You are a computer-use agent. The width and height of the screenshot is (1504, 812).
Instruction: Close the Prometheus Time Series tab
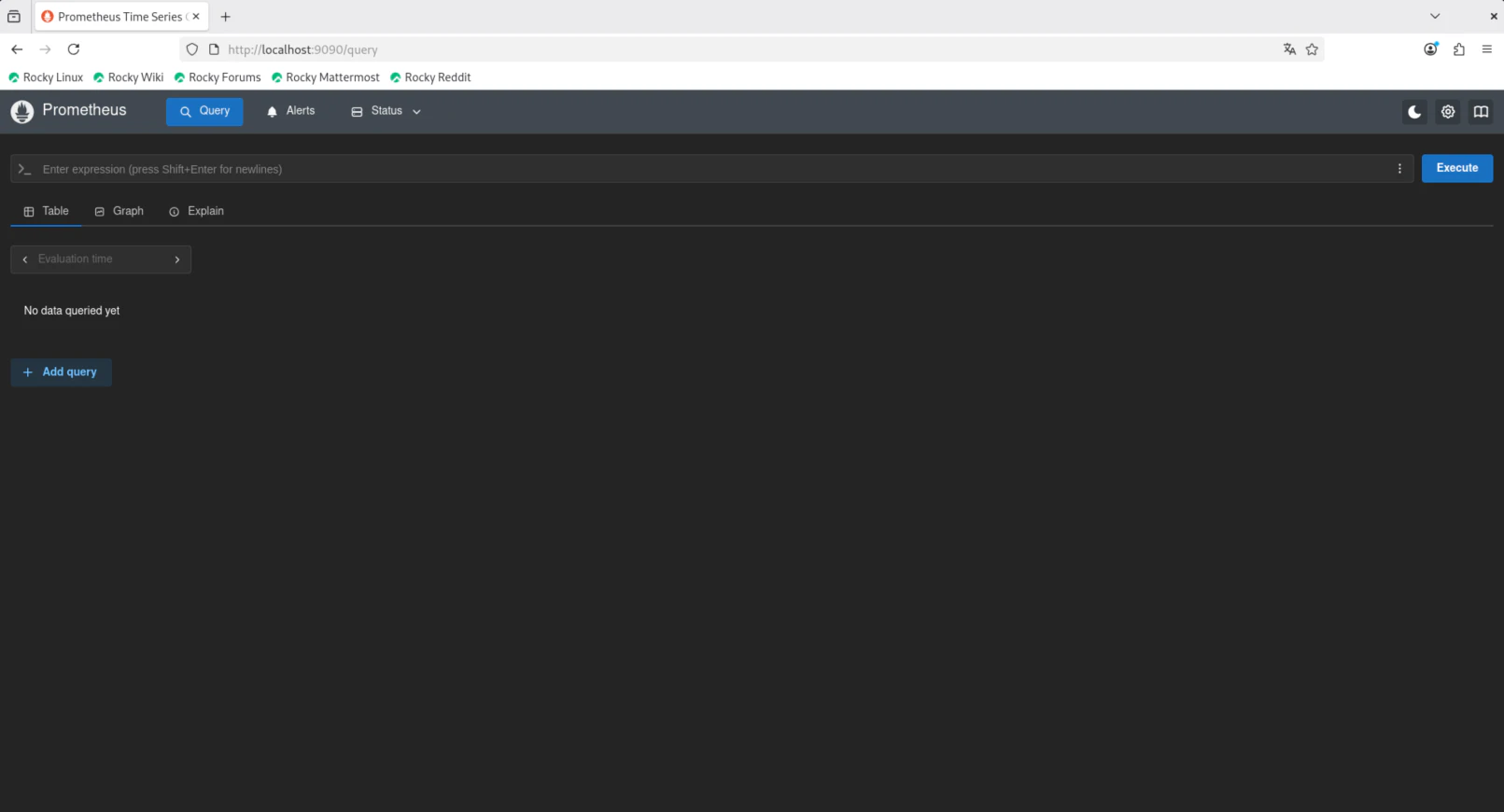(196, 17)
